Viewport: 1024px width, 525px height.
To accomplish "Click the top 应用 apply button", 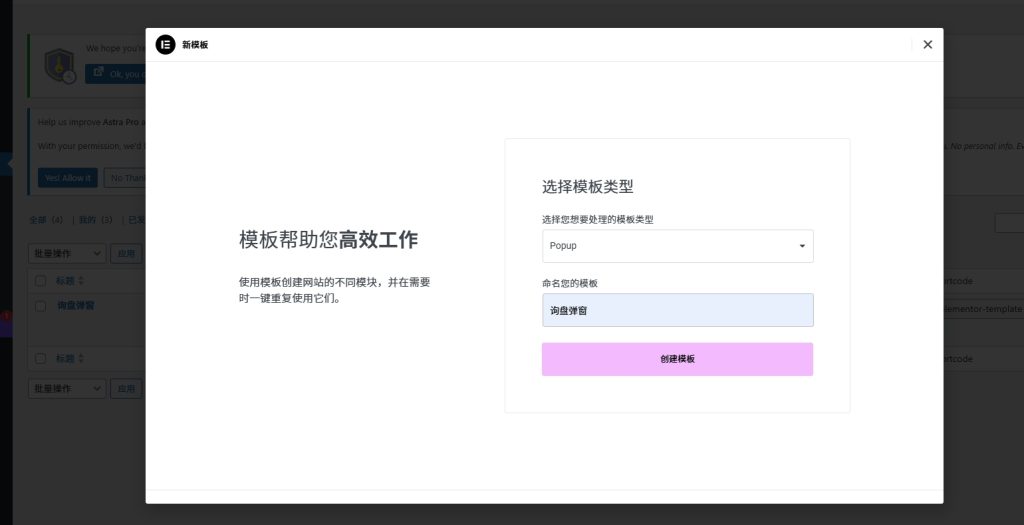I will (126, 253).
